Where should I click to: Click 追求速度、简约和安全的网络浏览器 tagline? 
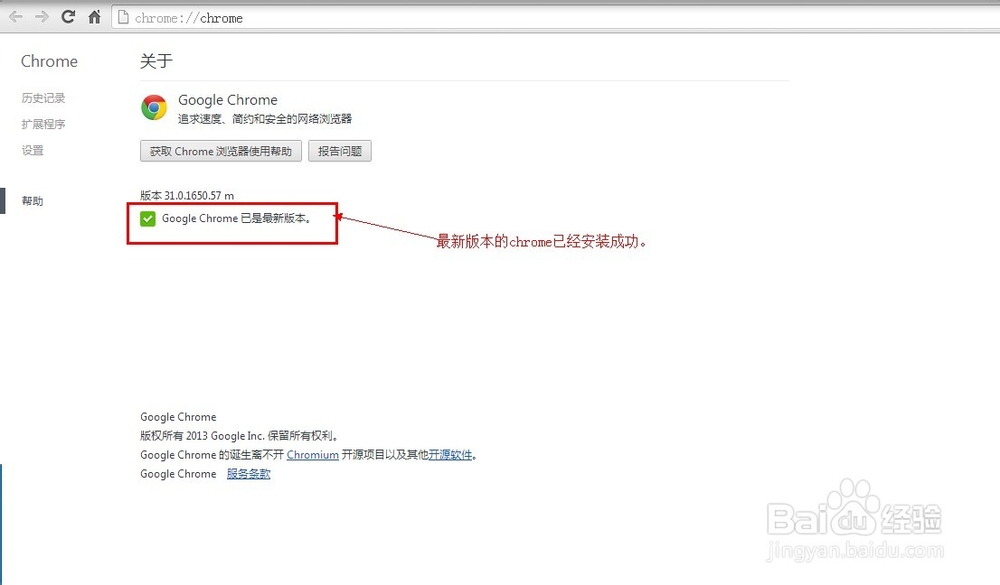tap(265, 119)
